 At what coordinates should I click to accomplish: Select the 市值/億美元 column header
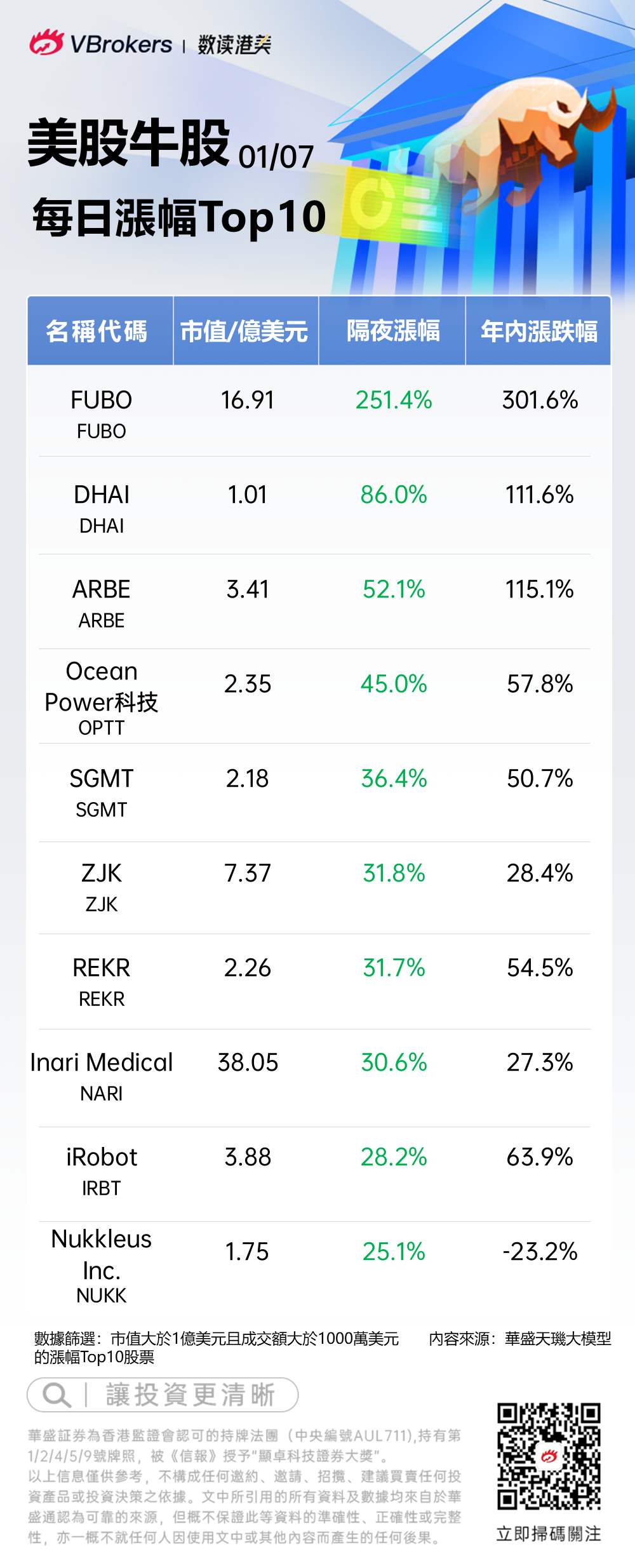[244, 332]
